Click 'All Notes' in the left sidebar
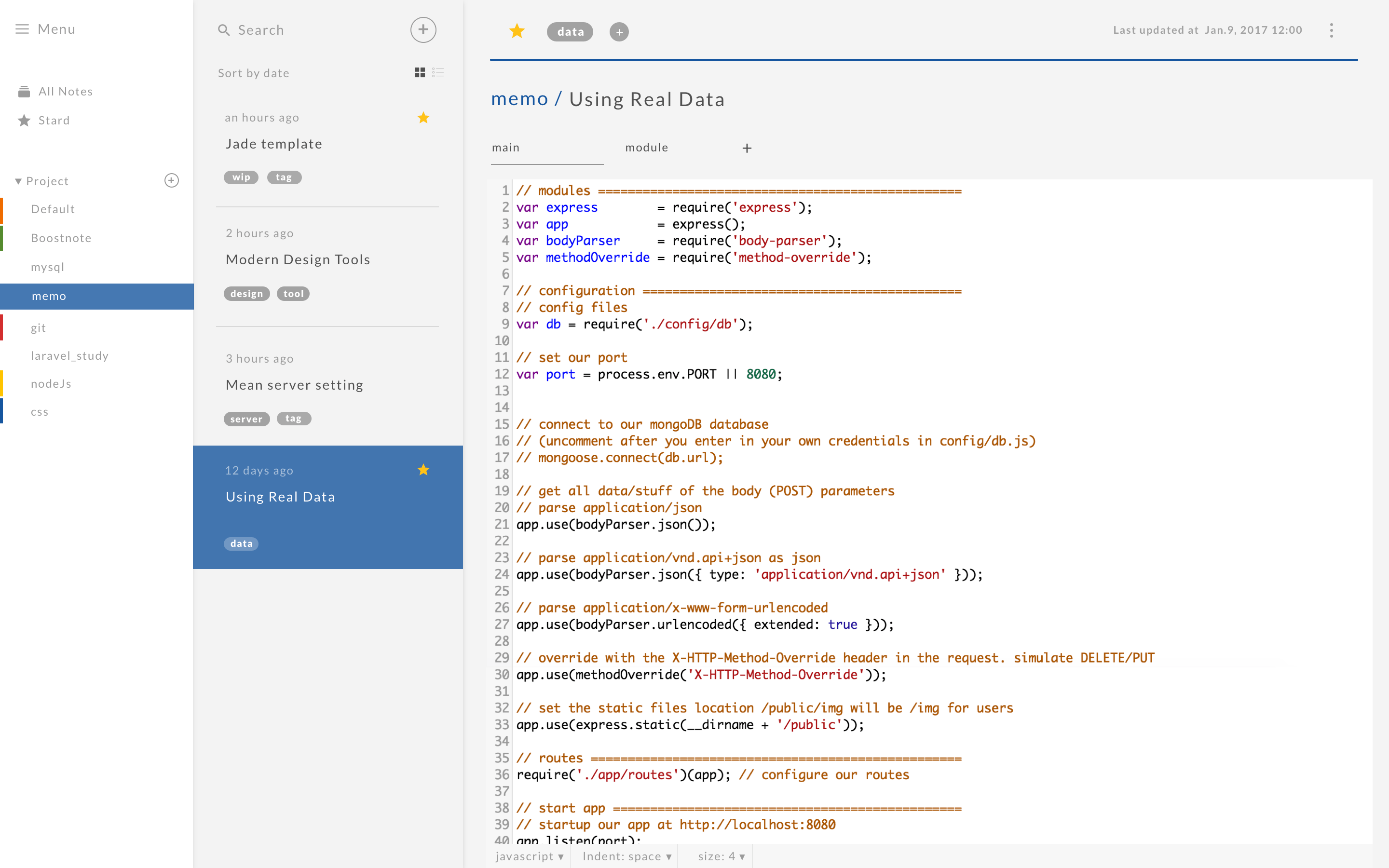This screenshot has width=1389, height=868. [66, 91]
